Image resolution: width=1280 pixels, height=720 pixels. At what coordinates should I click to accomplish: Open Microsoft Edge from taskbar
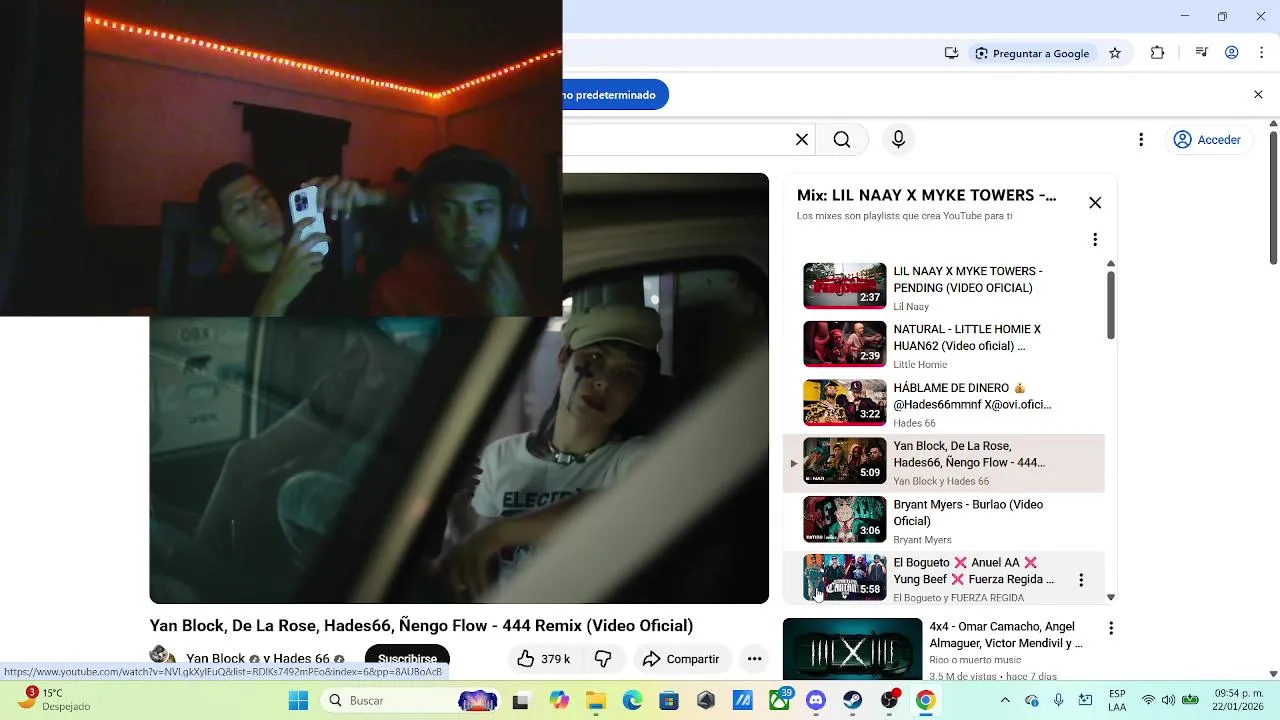[632, 701]
